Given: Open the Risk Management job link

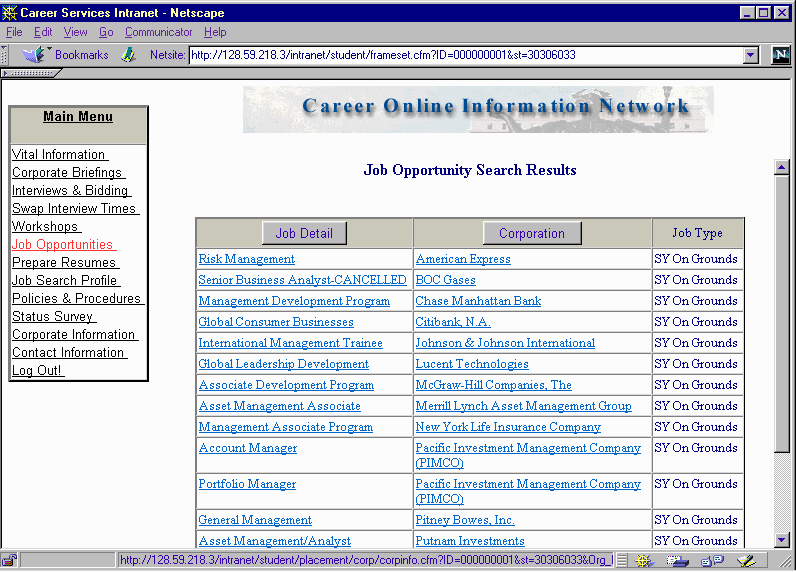Looking at the screenshot, I should coord(246,259).
